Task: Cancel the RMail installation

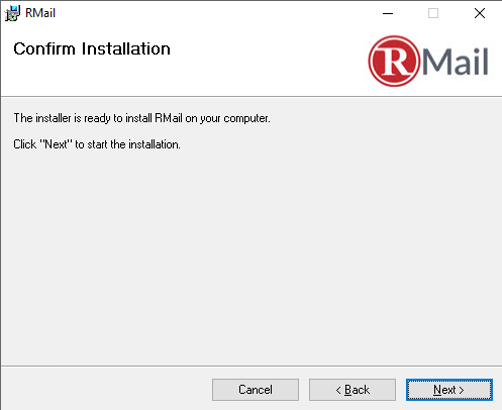Action: point(255,390)
